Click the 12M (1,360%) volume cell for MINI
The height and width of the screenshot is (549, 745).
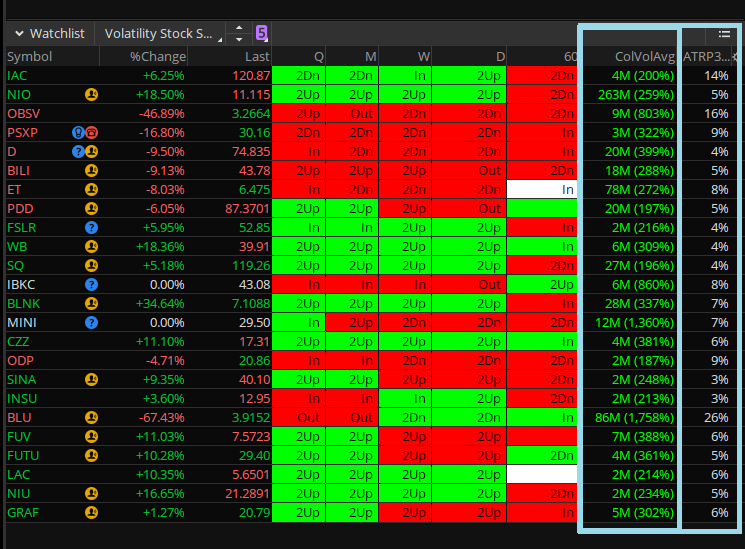634,323
